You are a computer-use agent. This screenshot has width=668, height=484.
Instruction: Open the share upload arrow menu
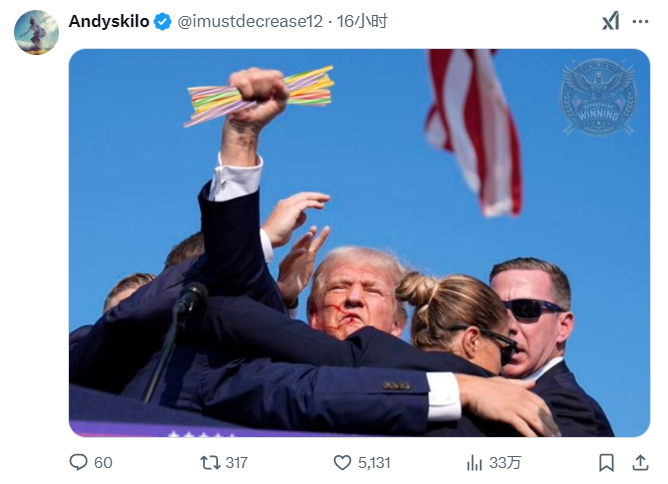click(640, 463)
